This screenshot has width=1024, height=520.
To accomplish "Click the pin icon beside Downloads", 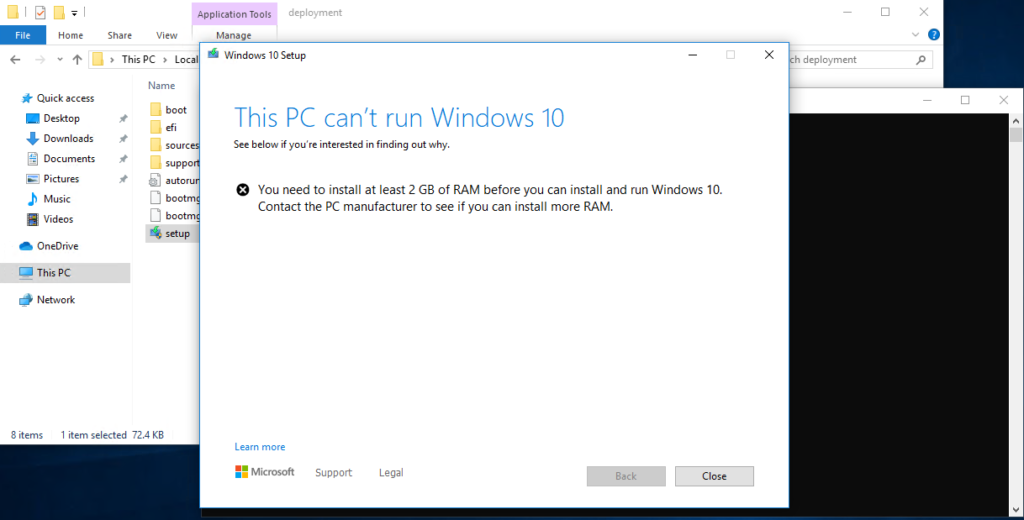I will (123, 138).
